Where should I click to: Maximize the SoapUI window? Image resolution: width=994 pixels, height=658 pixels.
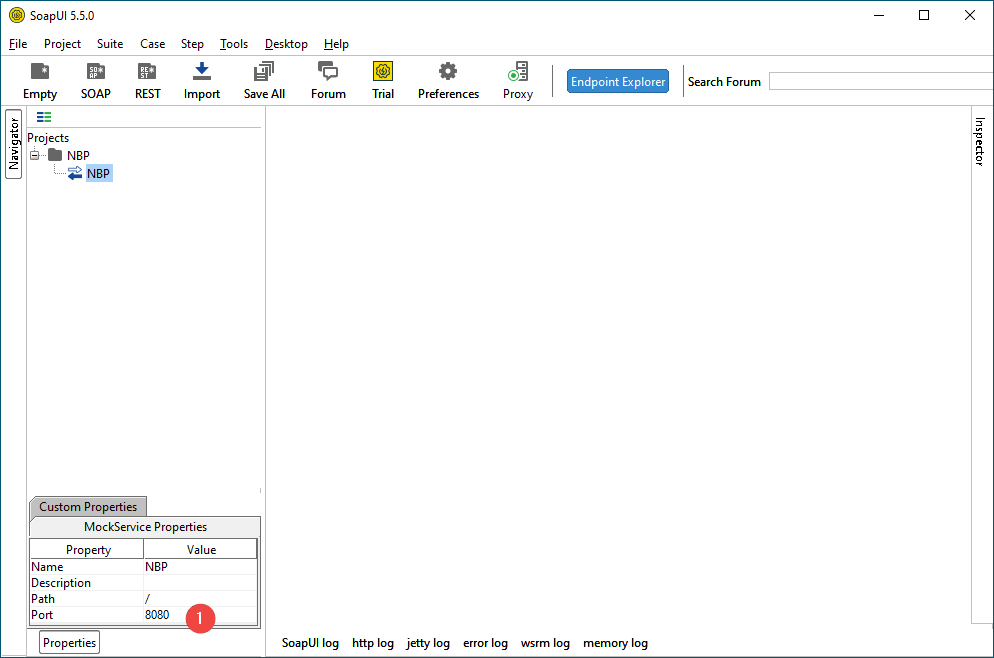(x=924, y=15)
